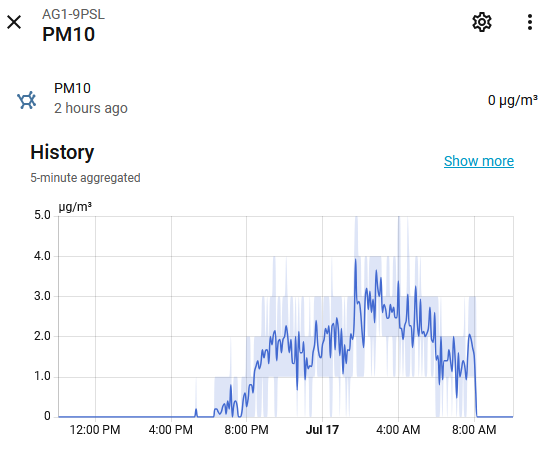The height and width of the screenshot is (456, 544).
Task: Click the 8:00 PM axis label
Action: (x=246, y=430)
